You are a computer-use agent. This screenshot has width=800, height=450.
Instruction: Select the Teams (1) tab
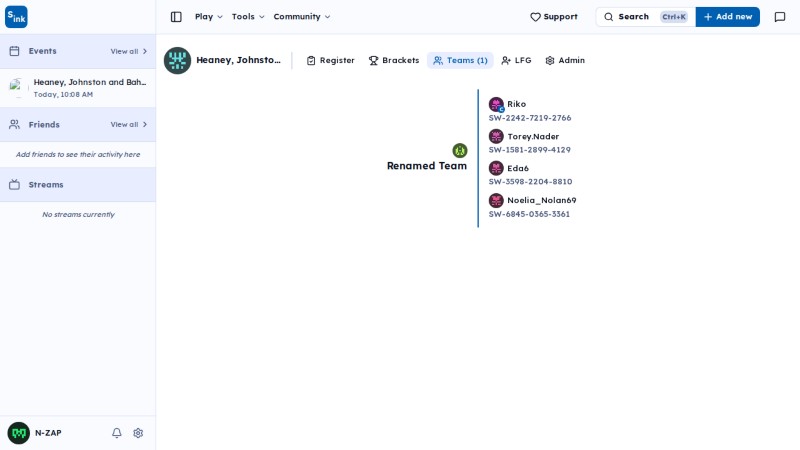coord(460,60)
